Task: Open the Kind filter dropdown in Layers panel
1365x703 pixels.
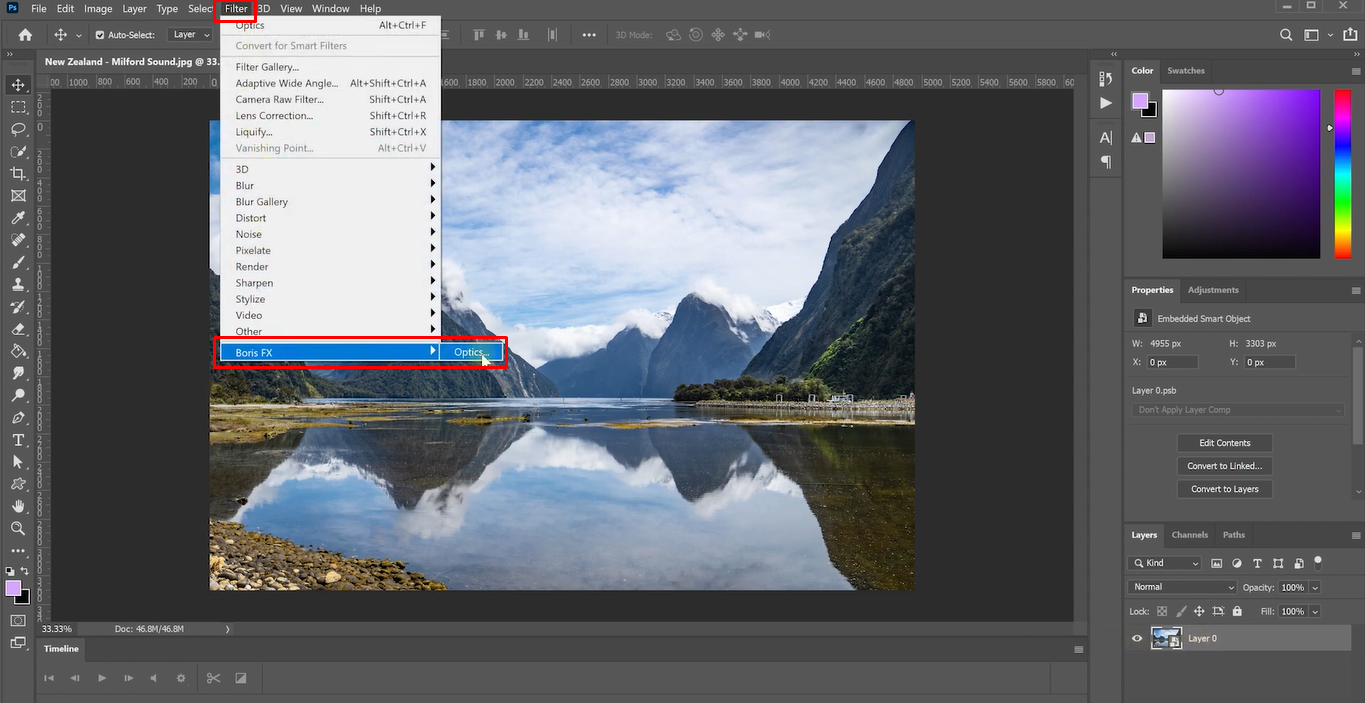Action: tap(1164, 562)
